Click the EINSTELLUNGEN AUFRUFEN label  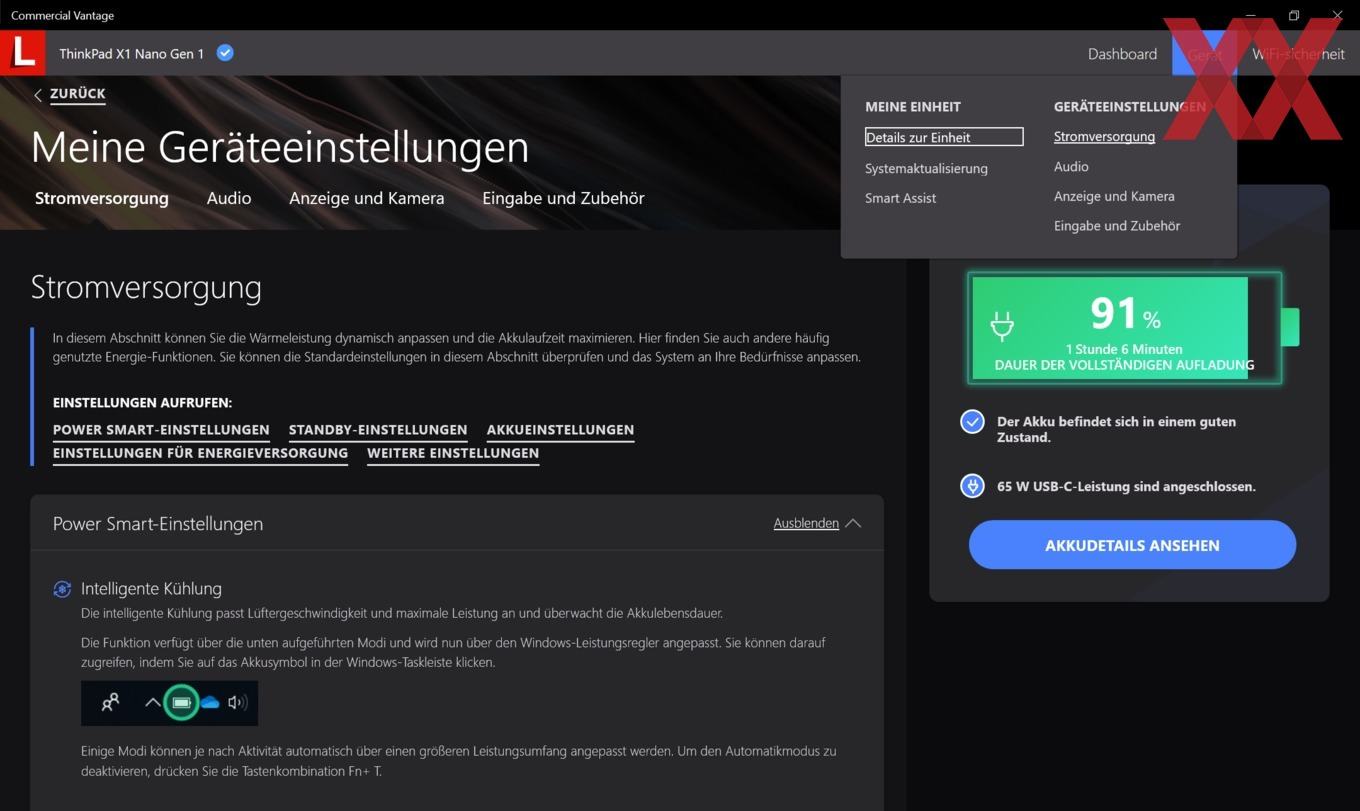click(x=142, y=403)
